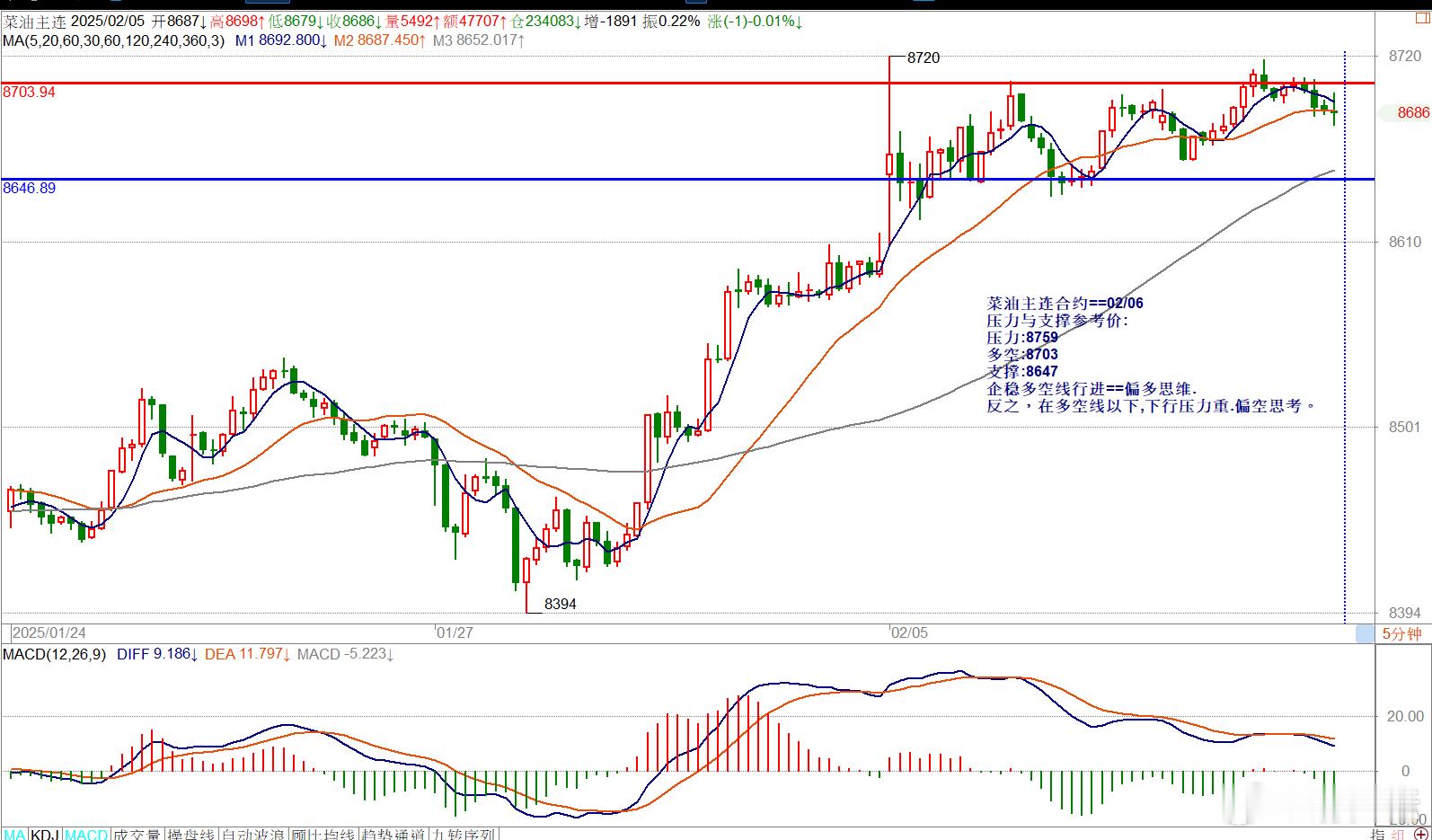Image resolution: width=1432 pixels, height=840 pixels.
Task: Click the 8610 price axis label
Action: (x=1405, y=242)
